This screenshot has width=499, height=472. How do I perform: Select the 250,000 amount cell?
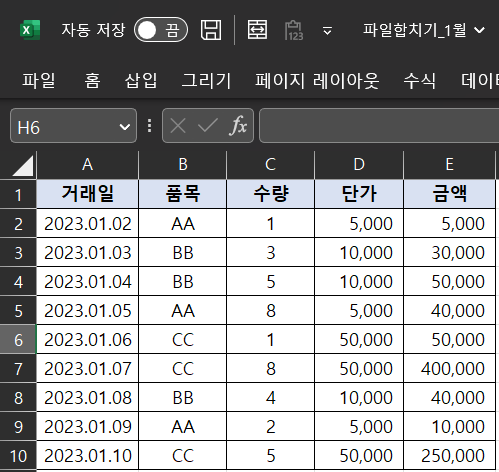click(x=449, y=455)
